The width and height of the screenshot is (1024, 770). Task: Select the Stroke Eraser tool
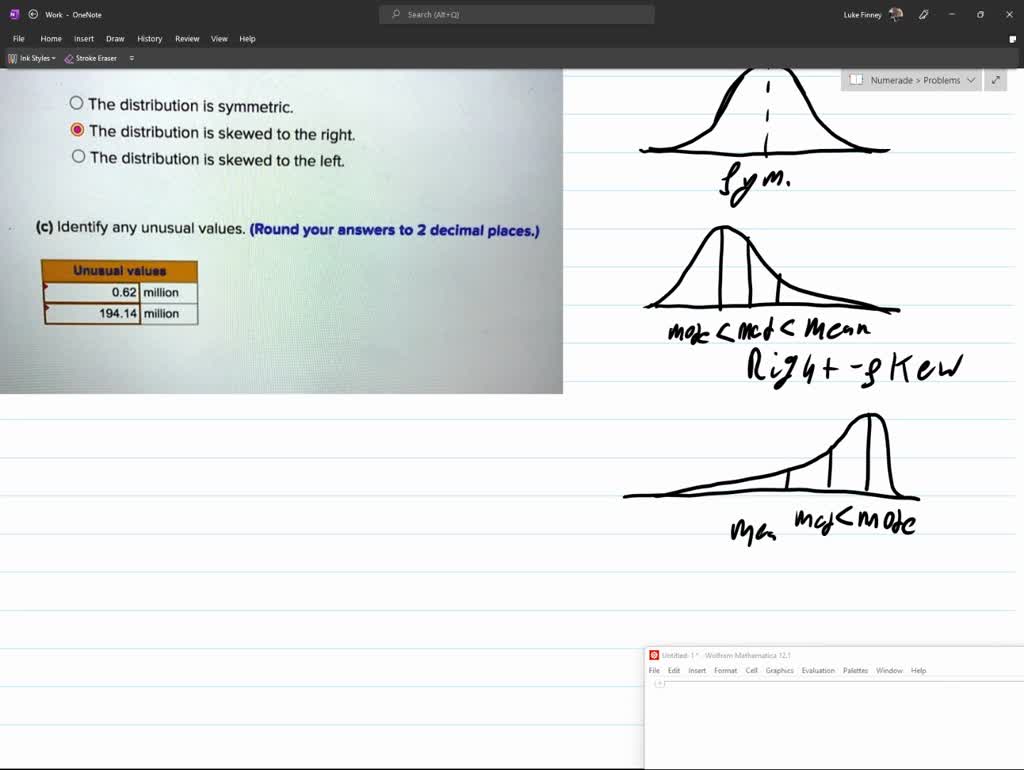93,58
